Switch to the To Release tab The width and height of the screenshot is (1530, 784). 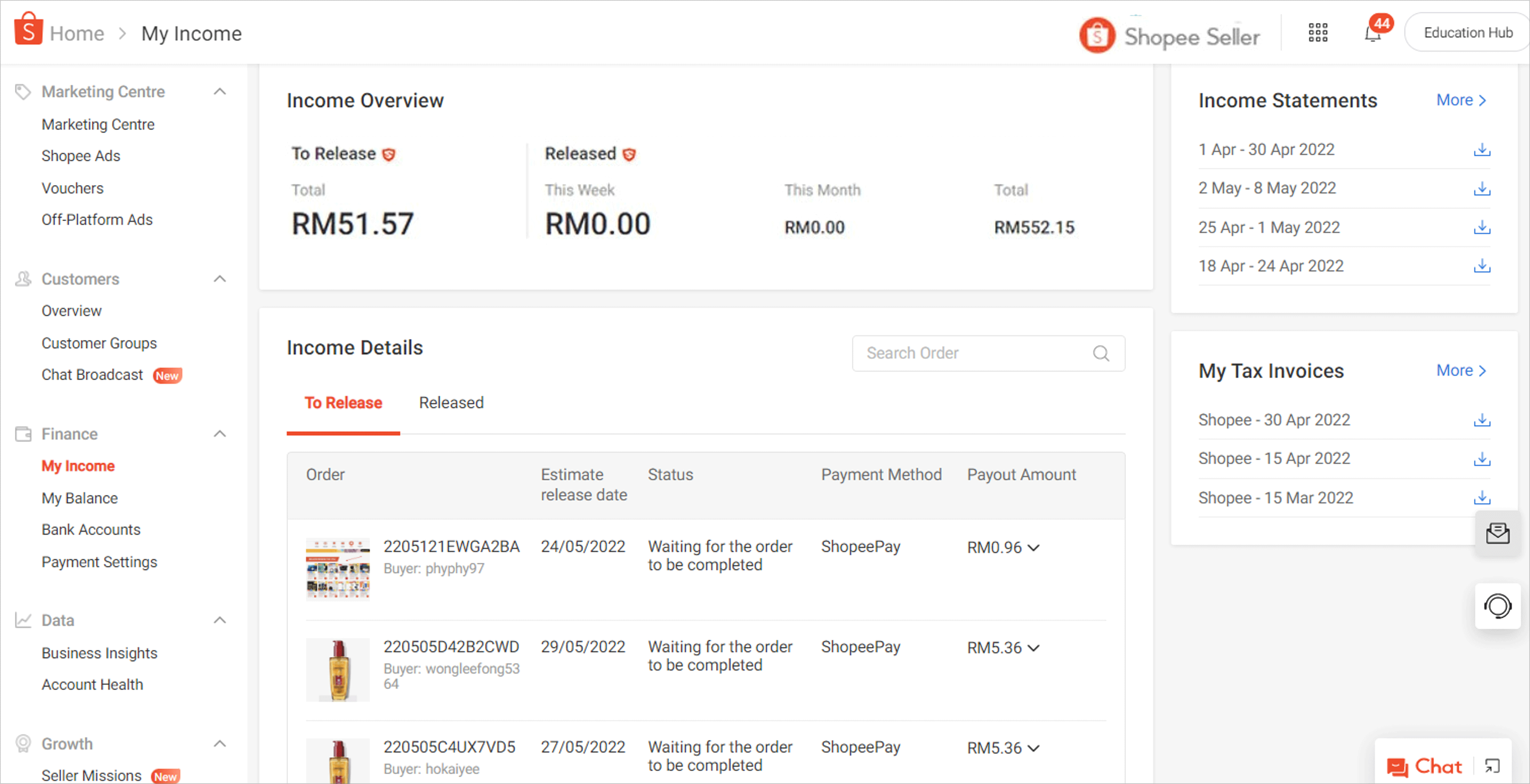tap(343, 403)
